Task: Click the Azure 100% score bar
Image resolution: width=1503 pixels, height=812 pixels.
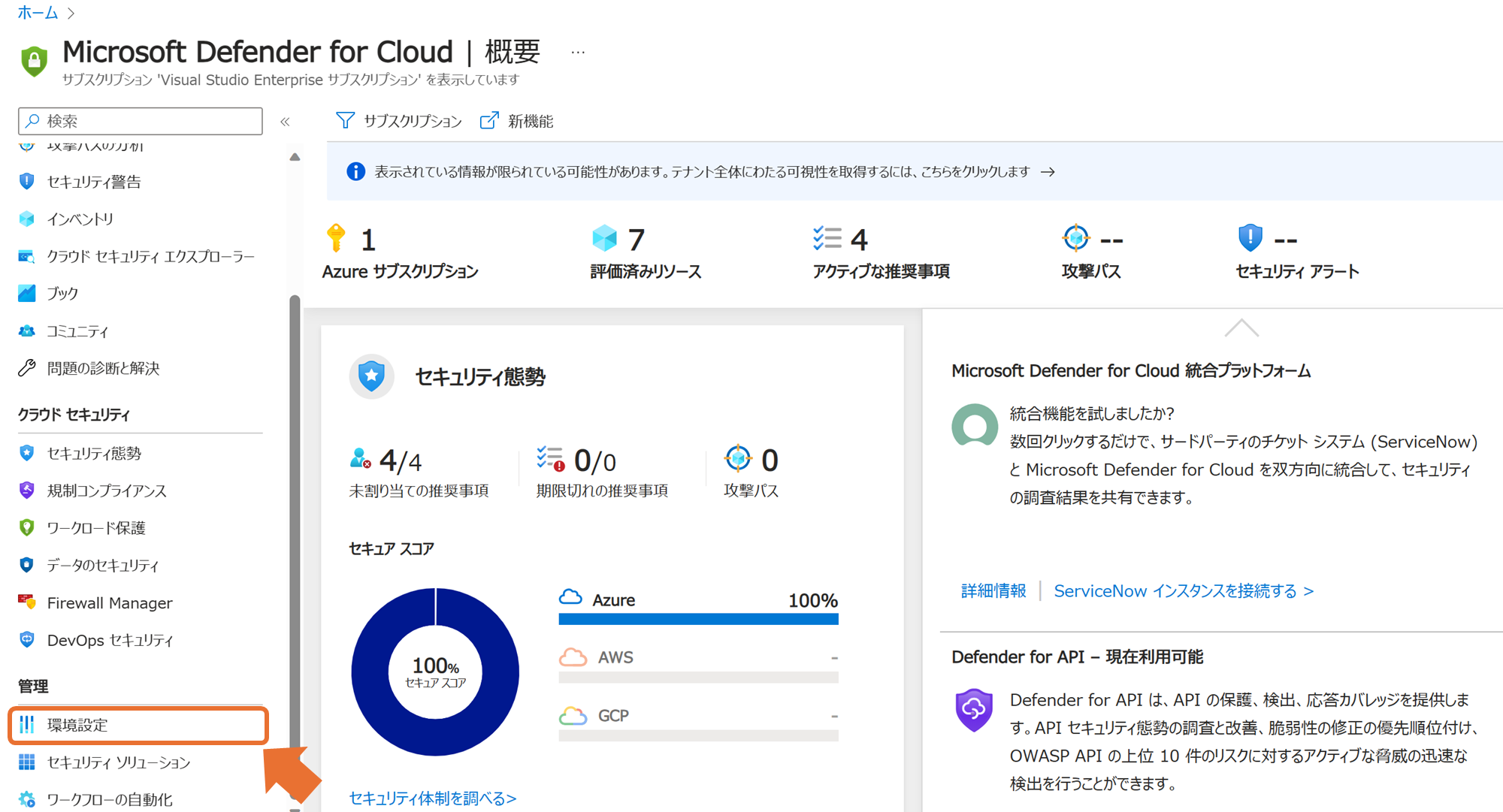Action: coord(698,619)
